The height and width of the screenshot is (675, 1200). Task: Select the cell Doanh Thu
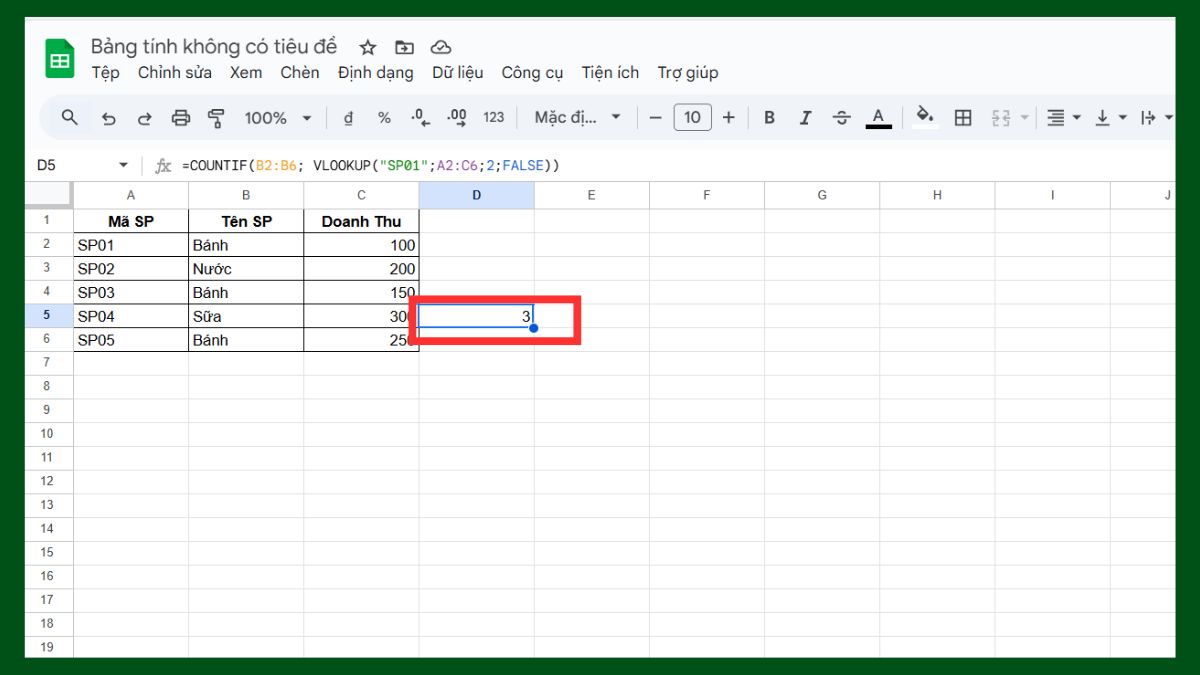point(361,221)
